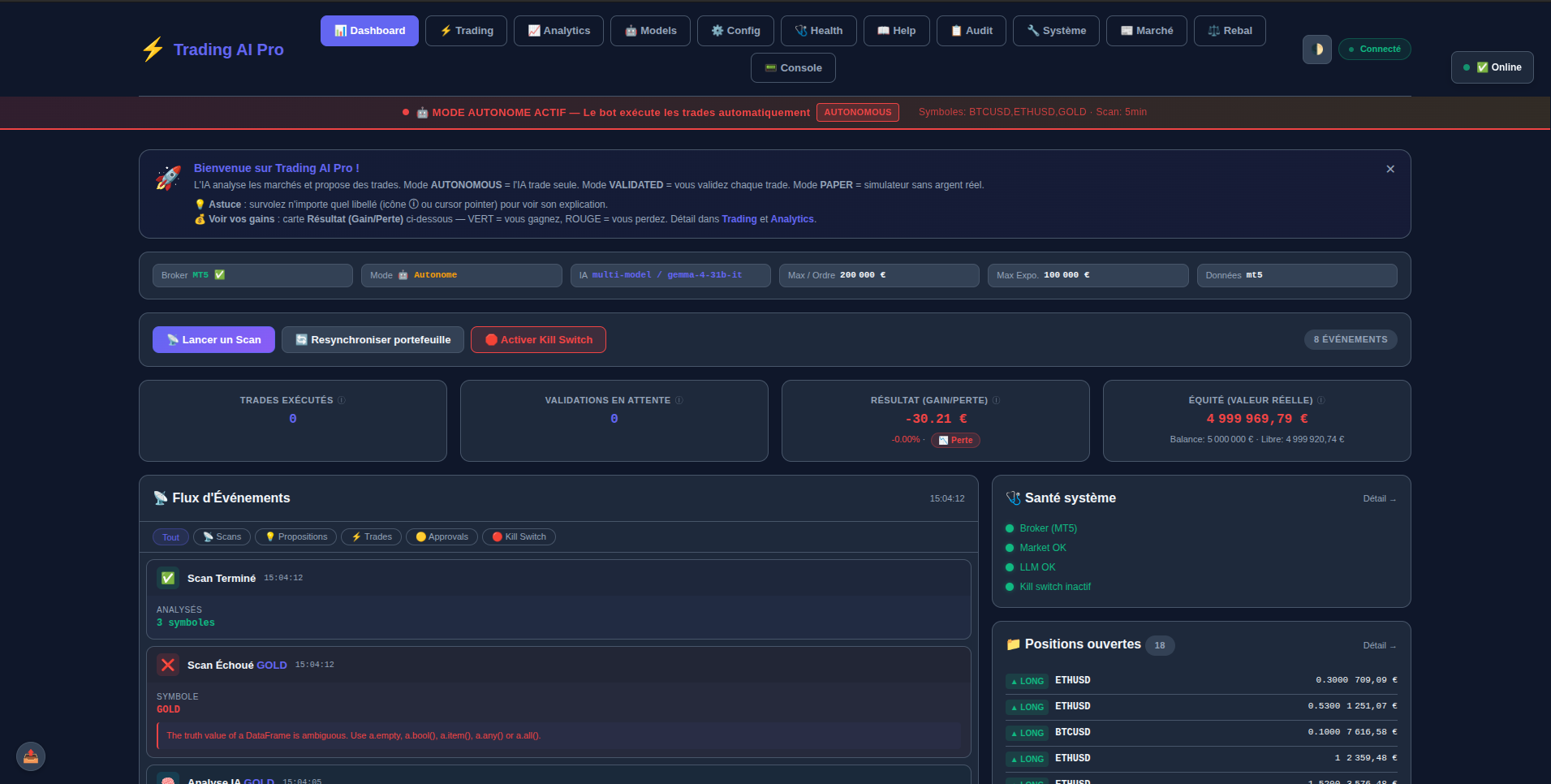Click the Market OK status indicator

(x=1036, y=548)
